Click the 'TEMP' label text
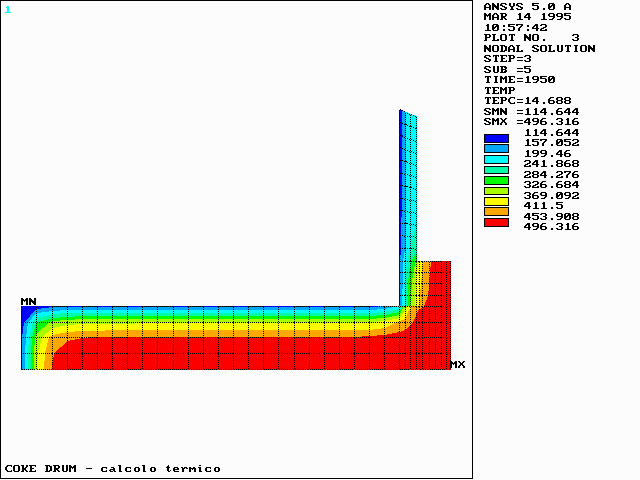 (x=500, y=90)
